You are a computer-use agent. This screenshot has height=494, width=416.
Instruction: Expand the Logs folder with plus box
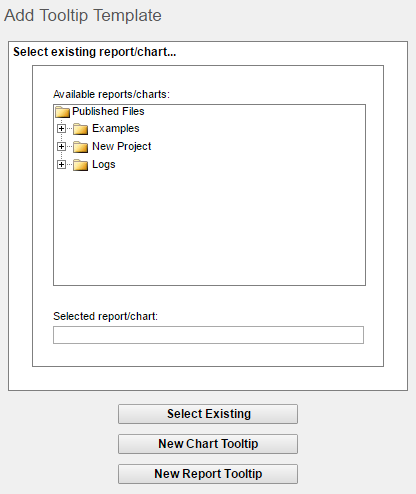tap(61, 164)
